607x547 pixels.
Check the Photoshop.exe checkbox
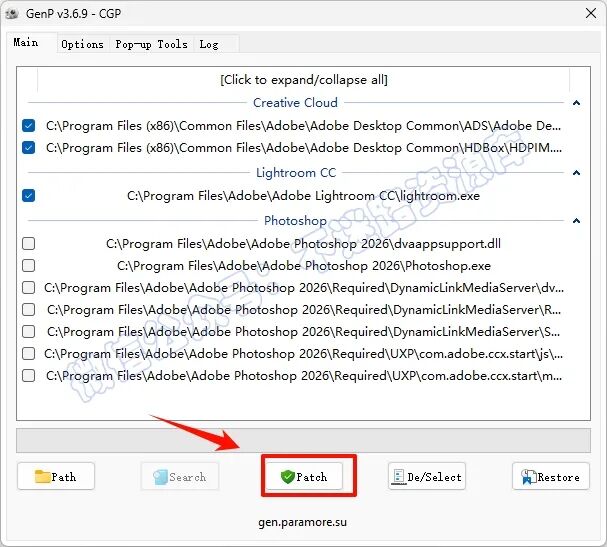tap(29, 266)
